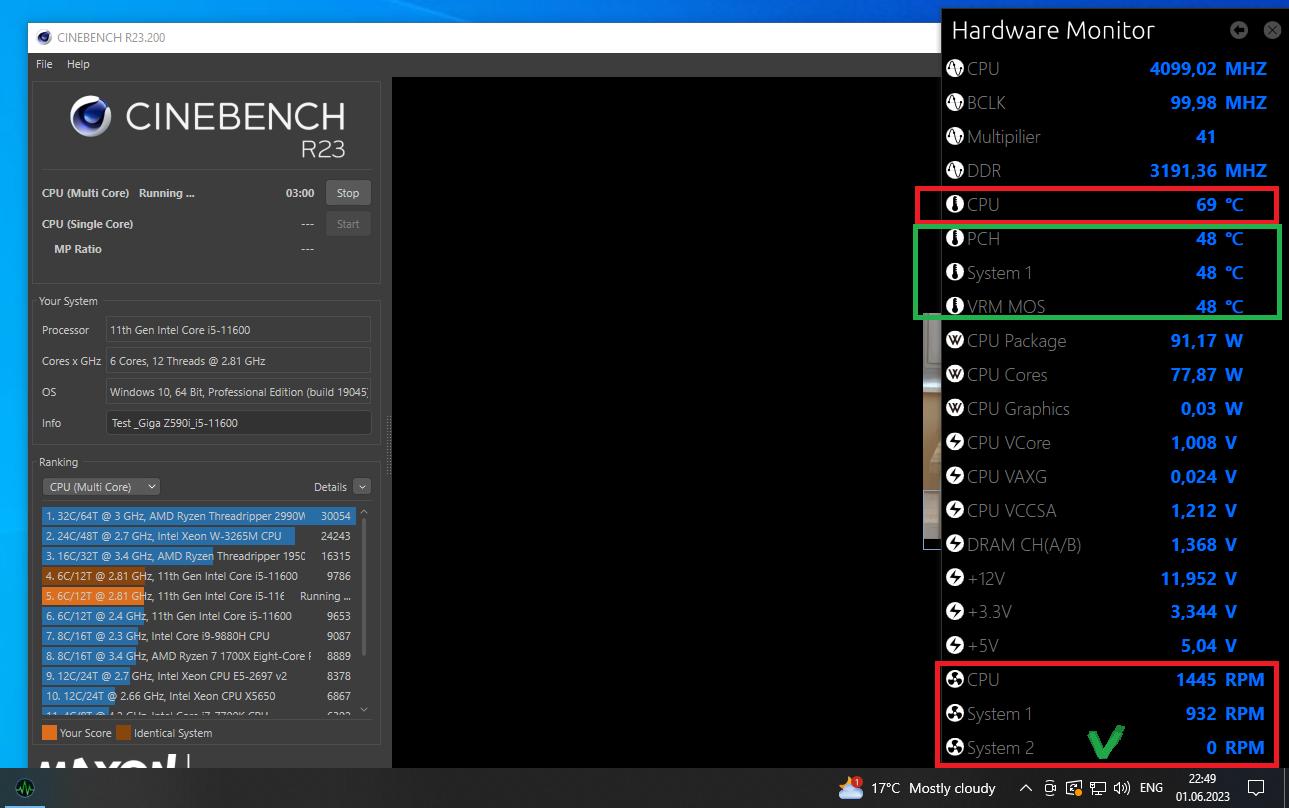The width and height of the screenshot is (1289, 808).
Task: Click the CPU Cores wattage icon
Action: 955,375
